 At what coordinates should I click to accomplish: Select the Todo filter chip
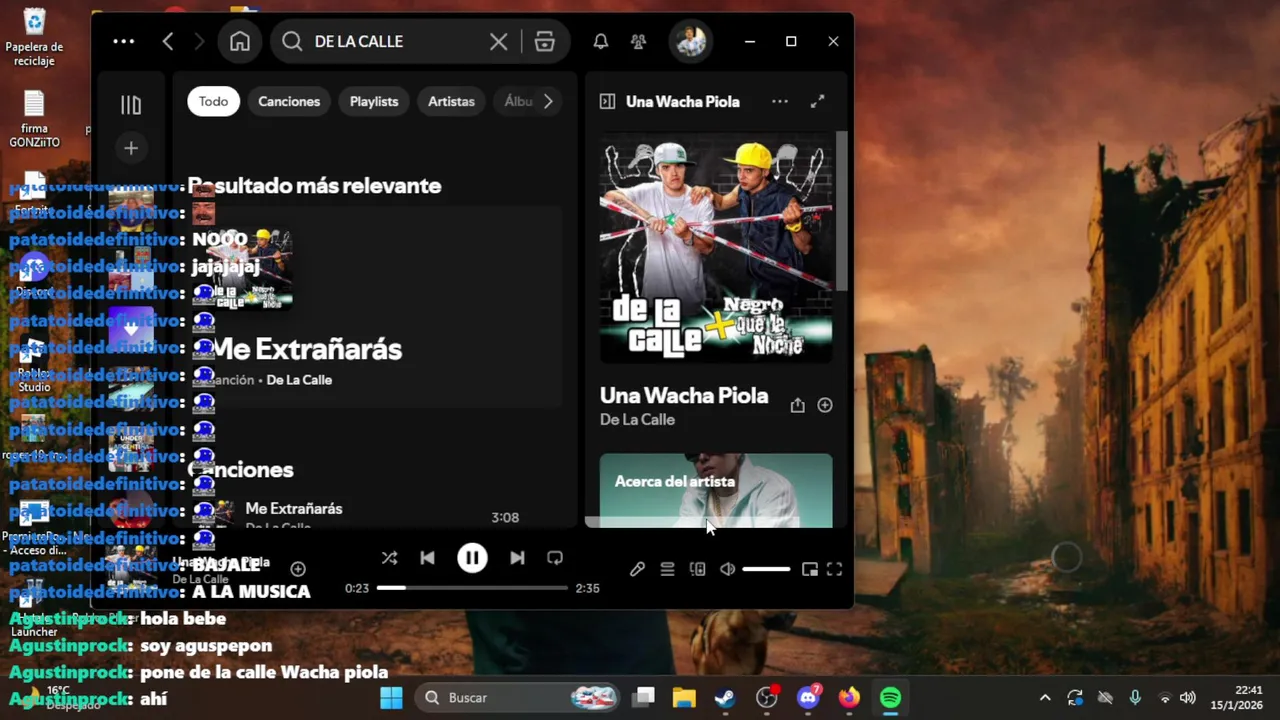[x=213, y=101]
